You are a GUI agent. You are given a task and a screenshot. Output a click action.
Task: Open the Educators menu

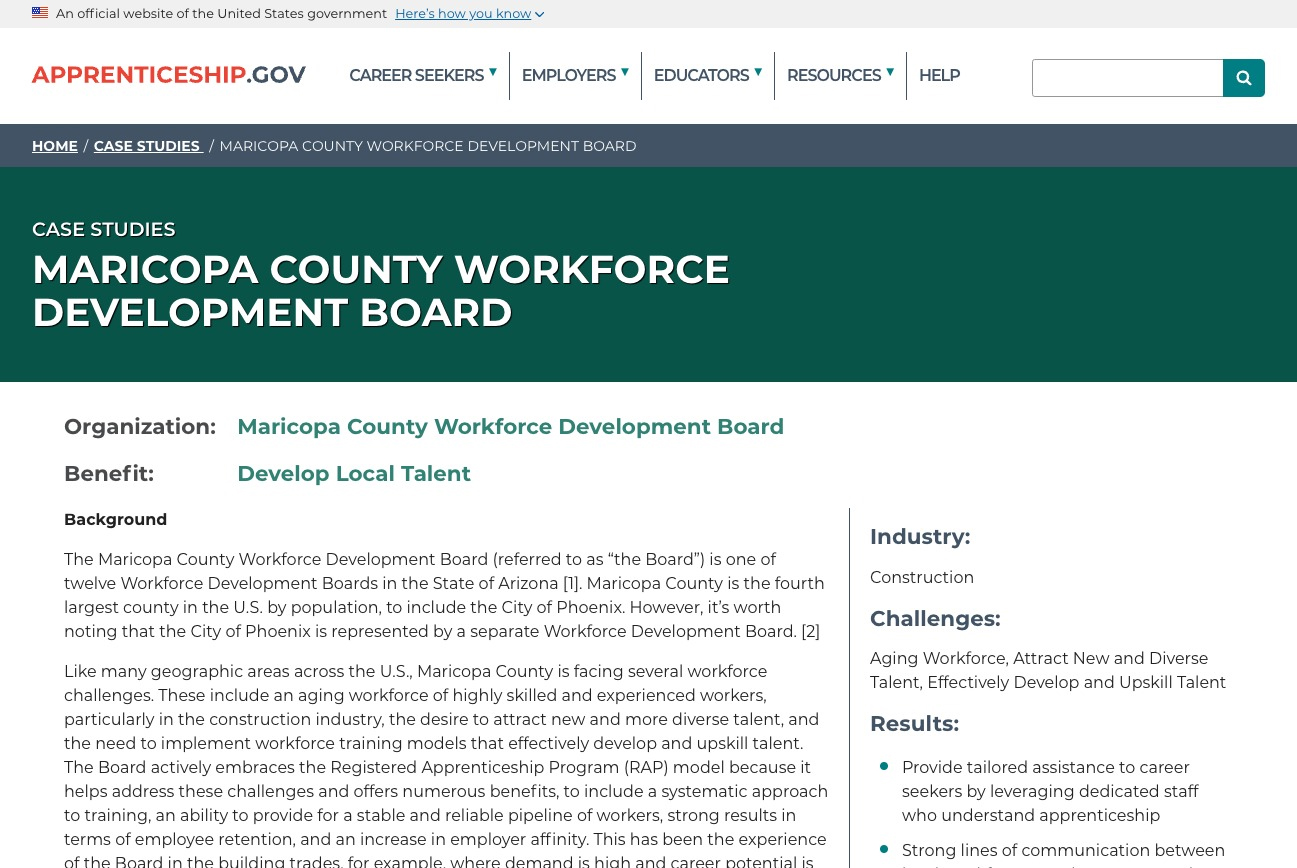[x=701, y=76]
